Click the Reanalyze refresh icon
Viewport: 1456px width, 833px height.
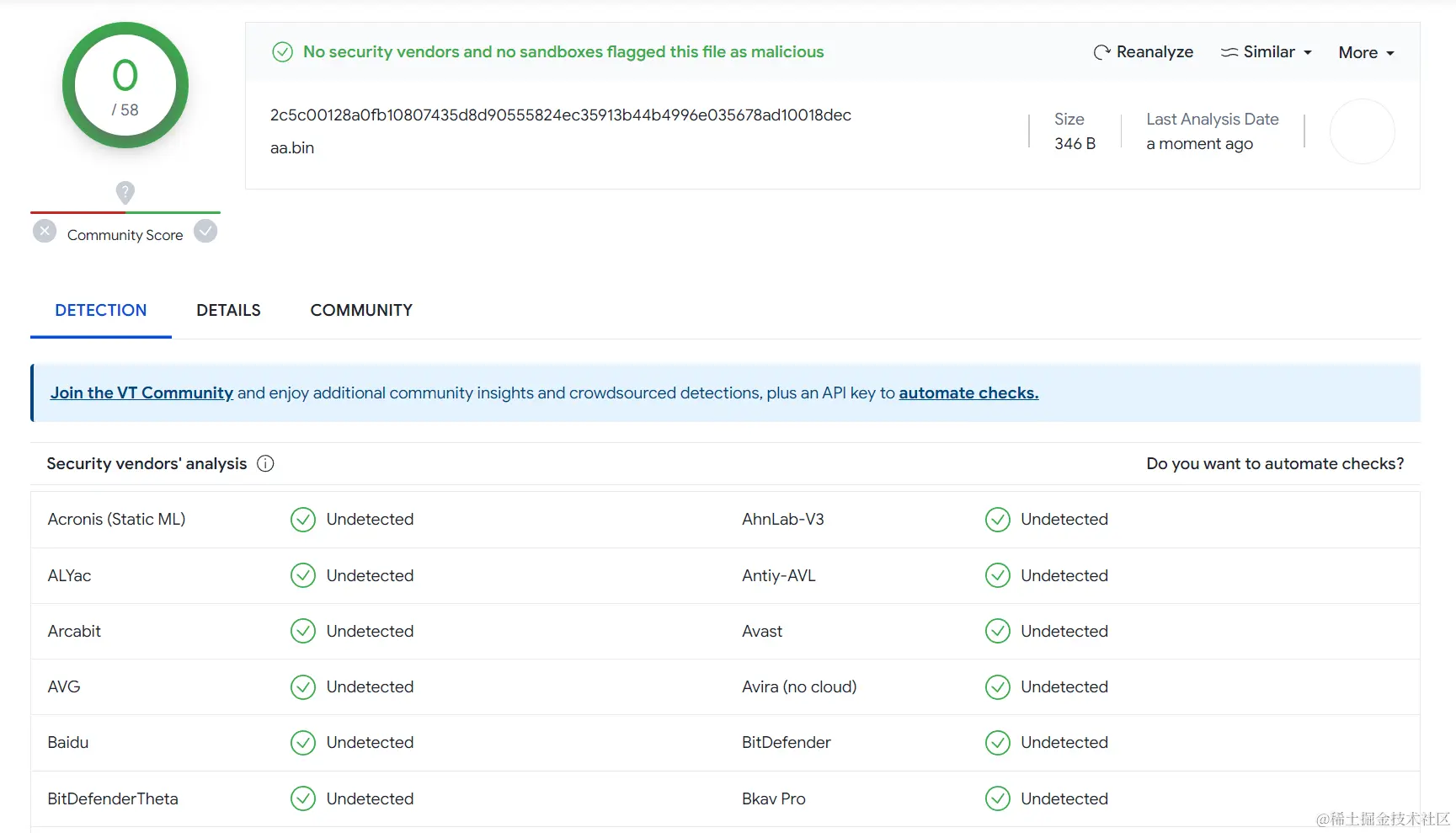(x=1101, y=52)
